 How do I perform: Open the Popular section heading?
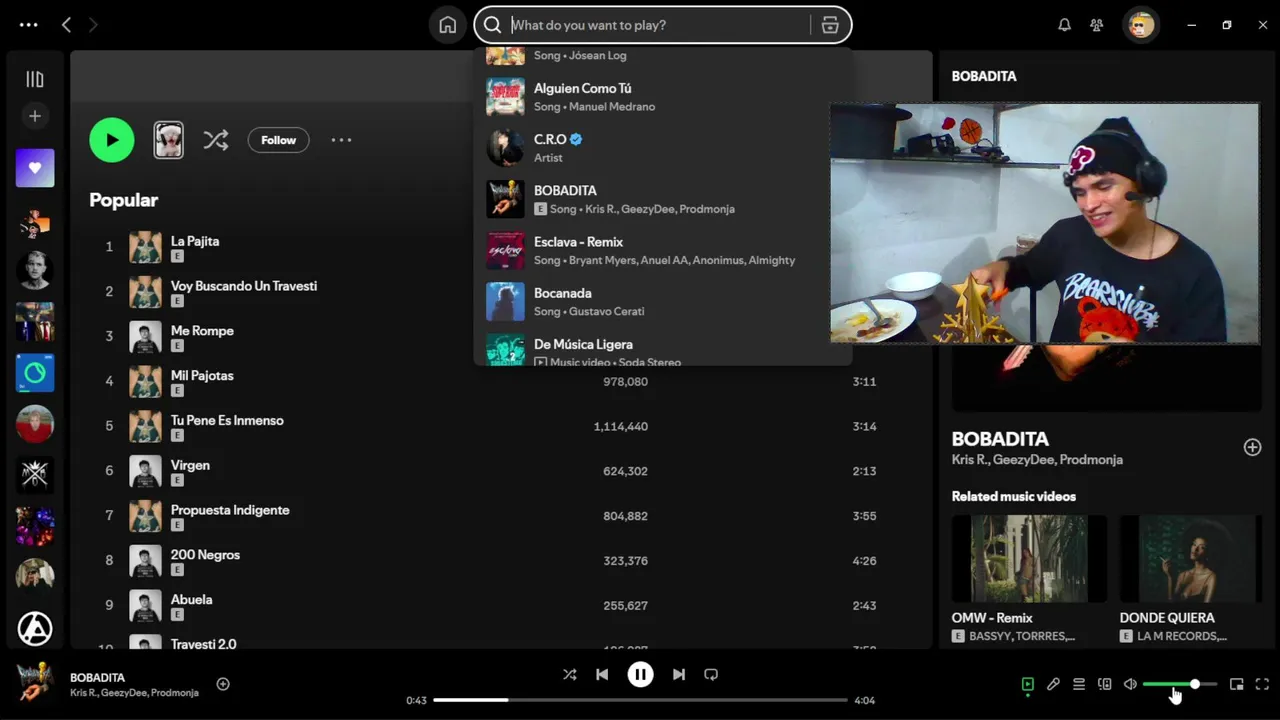coord(124,200)
